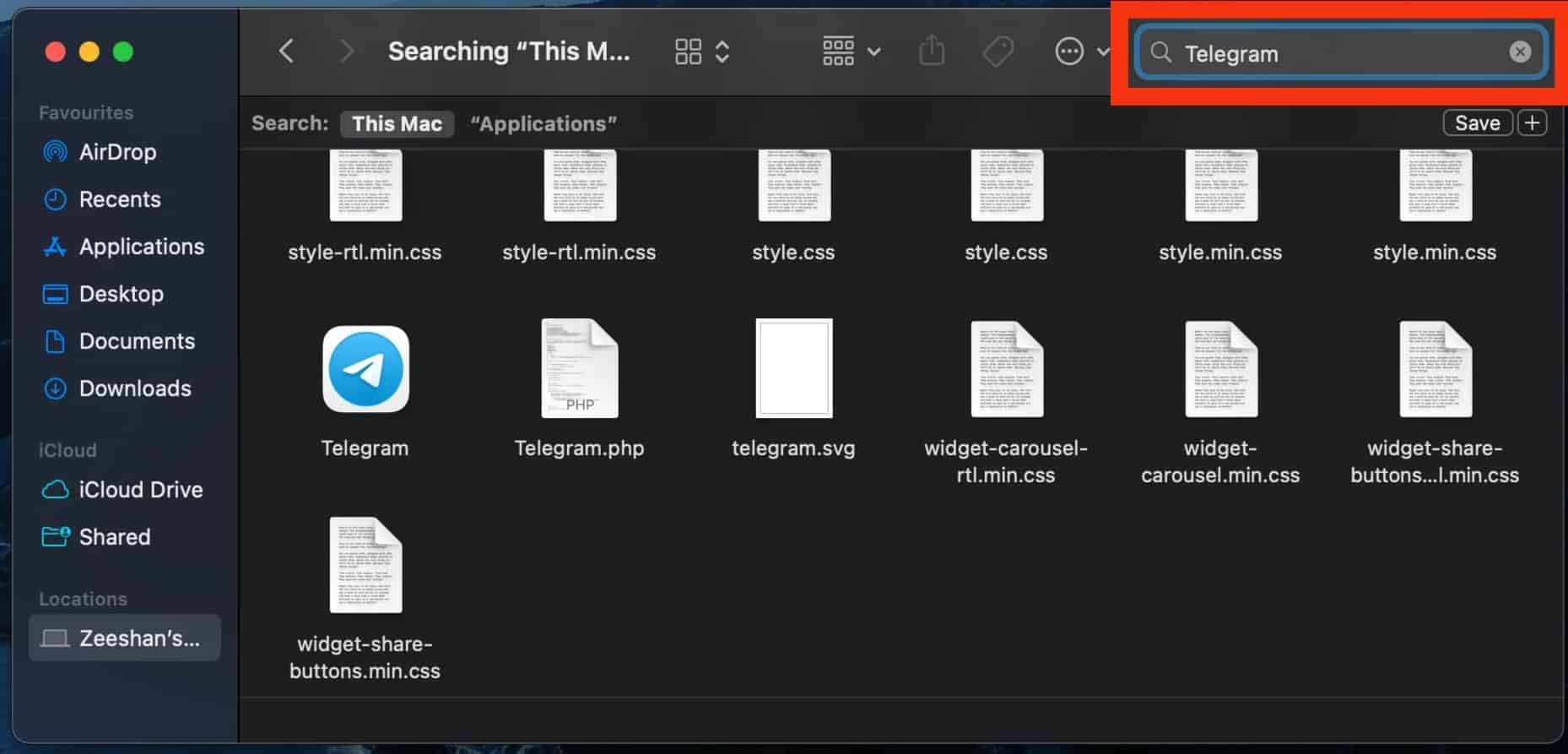Open the ellipsis More actions menu

pyautogui.click(x=1069, y=52)
